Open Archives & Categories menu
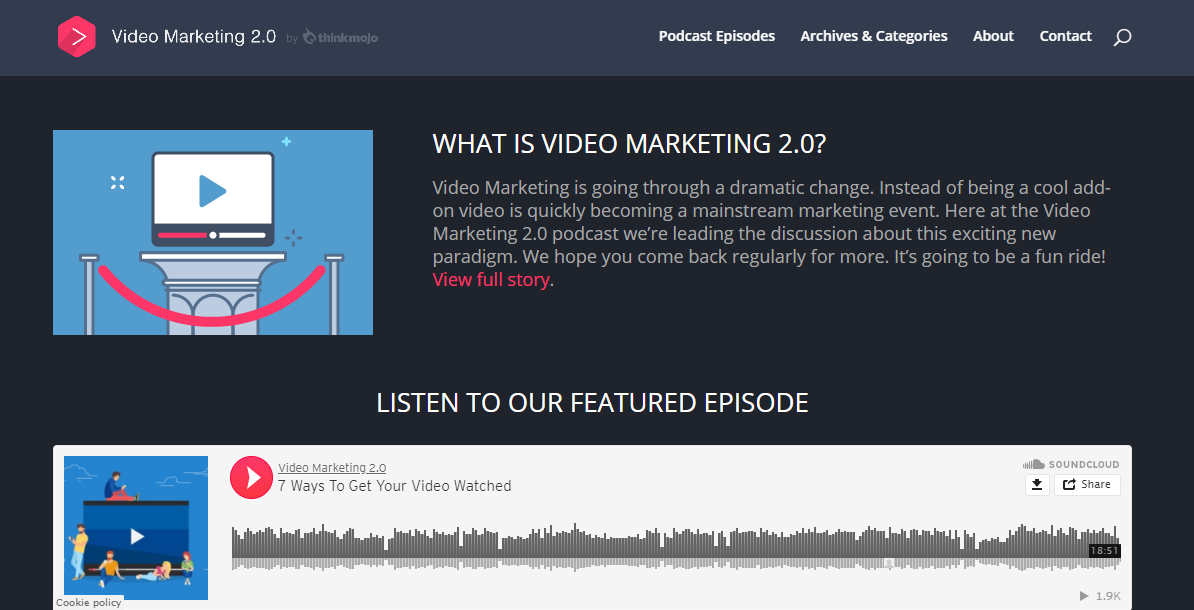The width and height of the screenshot is (1194, 610). pos(873,36)
